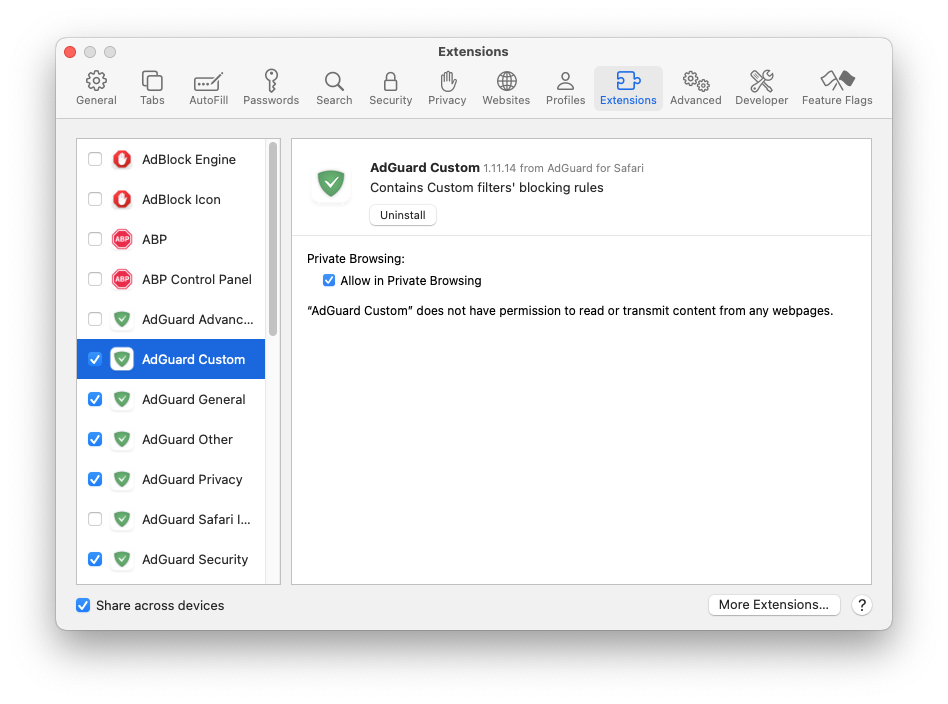The width and height of the screenshot is (948, 704).
Task: Select the AdGuard Safari I... row label
Action: pyautogui.click(x=196, y=519)
